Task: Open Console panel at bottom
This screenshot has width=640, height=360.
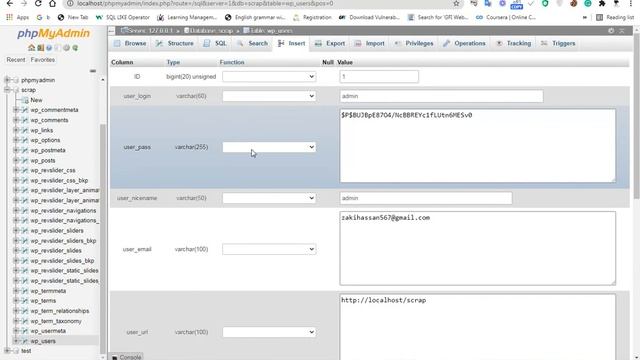Action: 127,357
